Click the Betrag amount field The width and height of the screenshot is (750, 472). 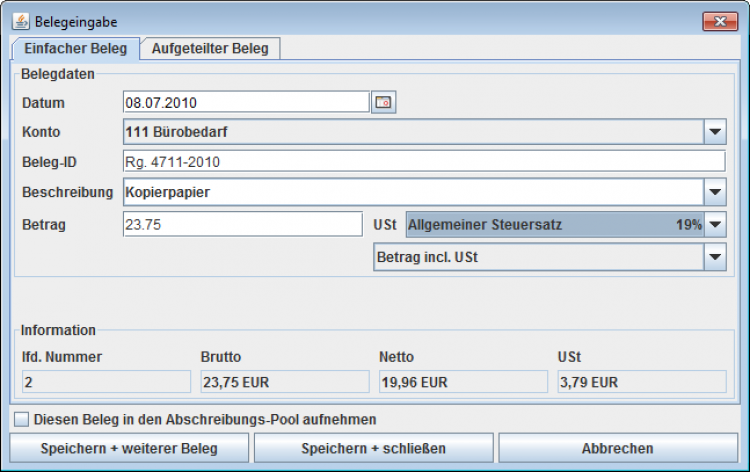[241, 225]
